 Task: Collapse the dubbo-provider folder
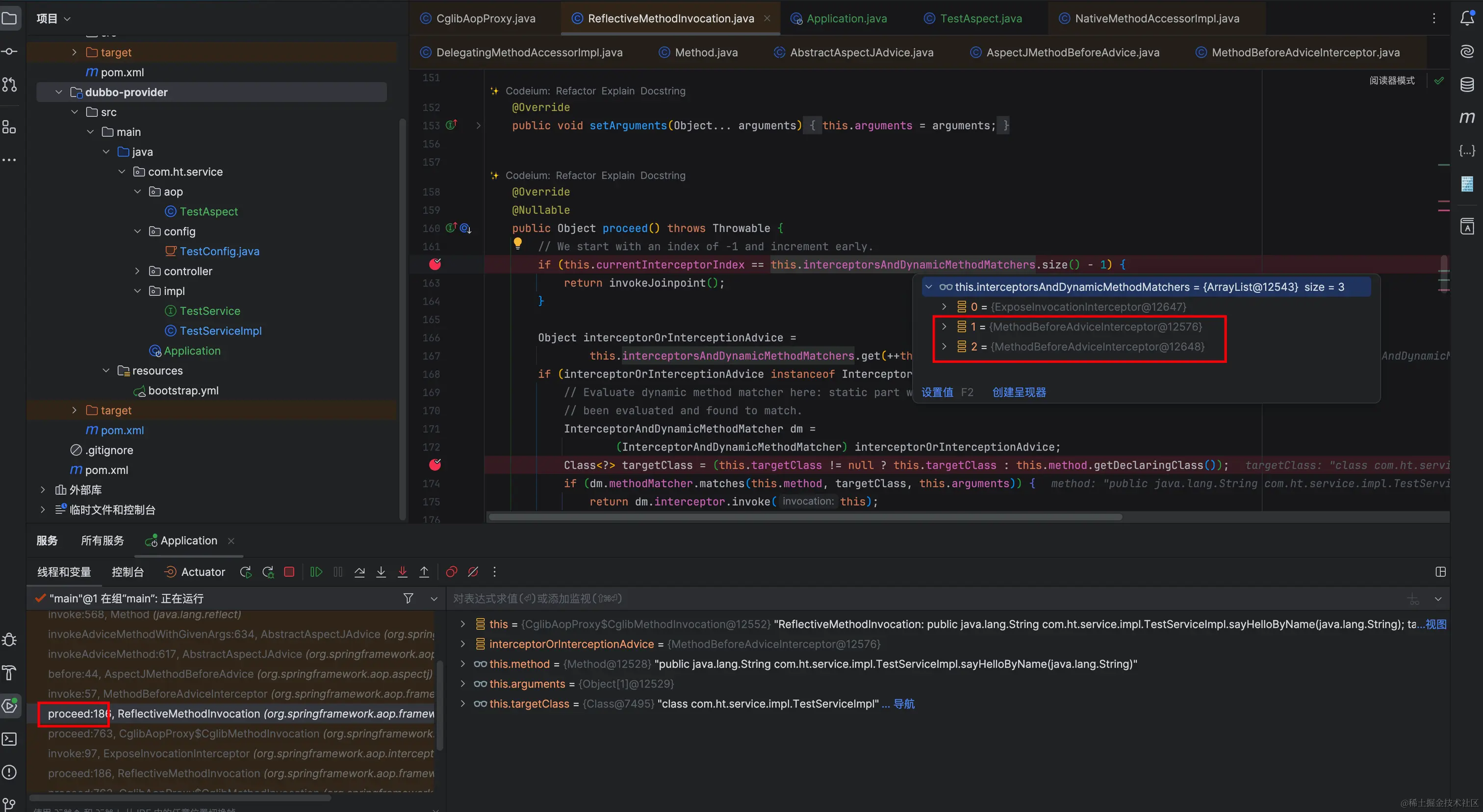tap(59, 92)
